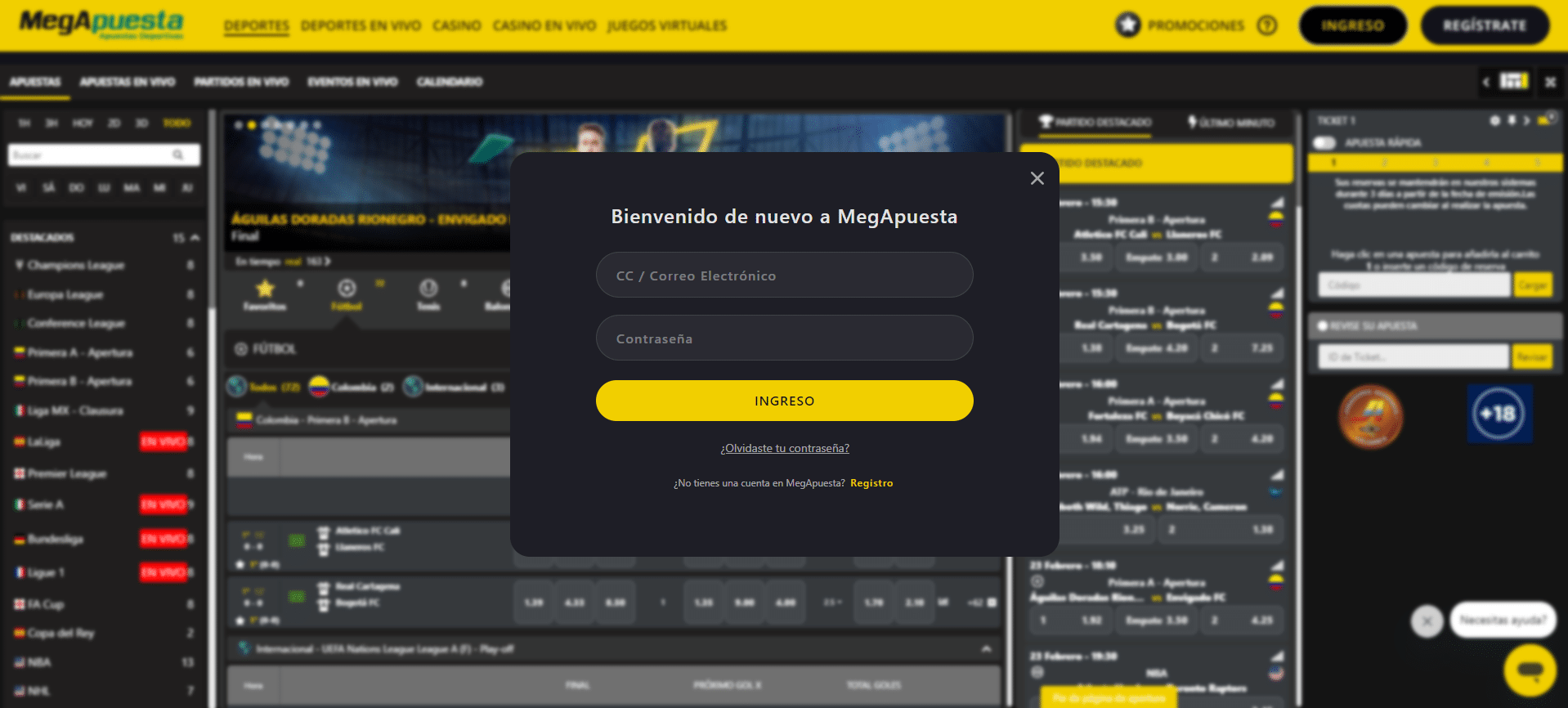Viewport: 1568px width, 708px height.
Task: Focus the ID de Ticket field
Action: click(x=1413, y=356)
